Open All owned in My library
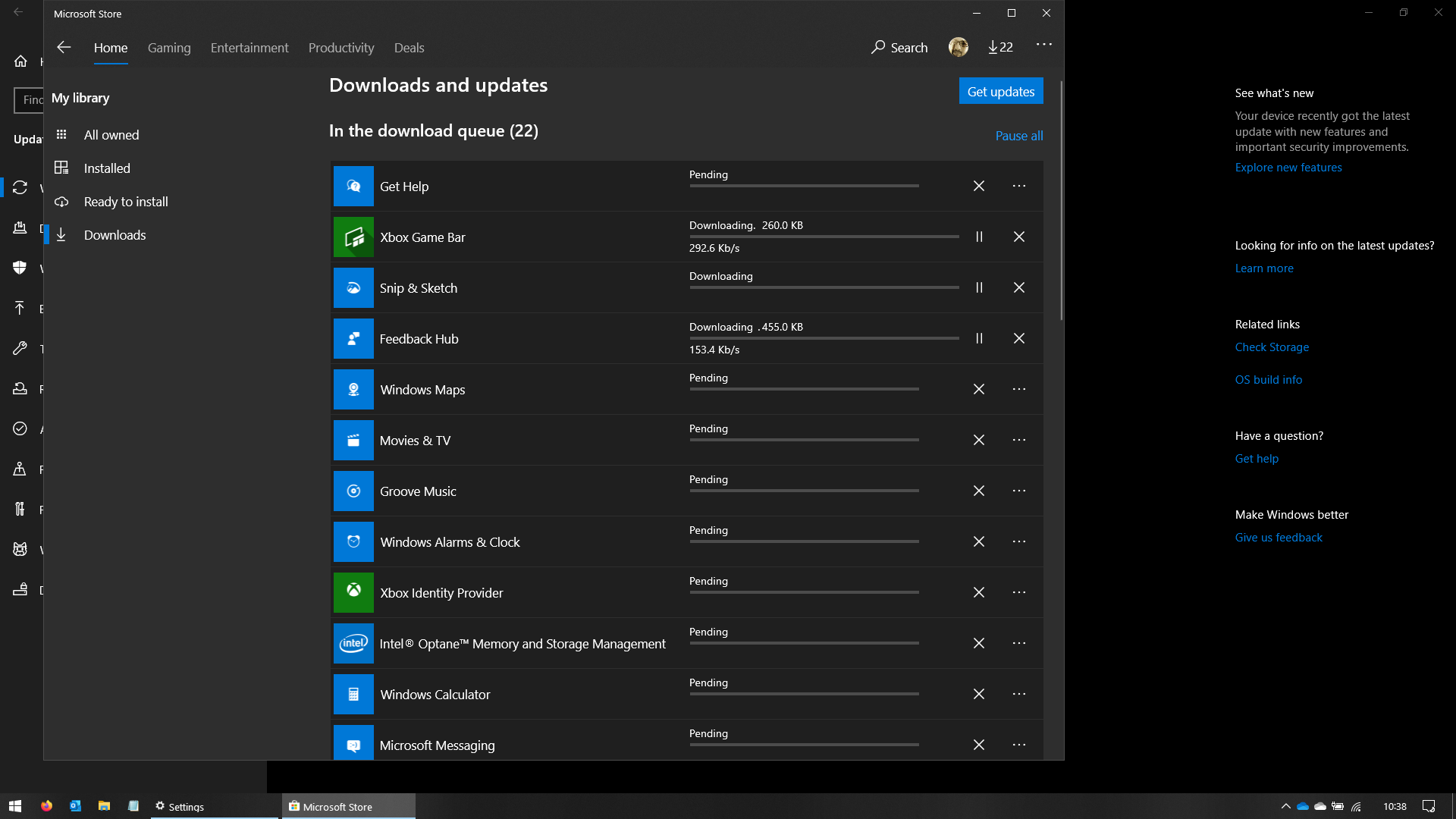 point(111,135)
